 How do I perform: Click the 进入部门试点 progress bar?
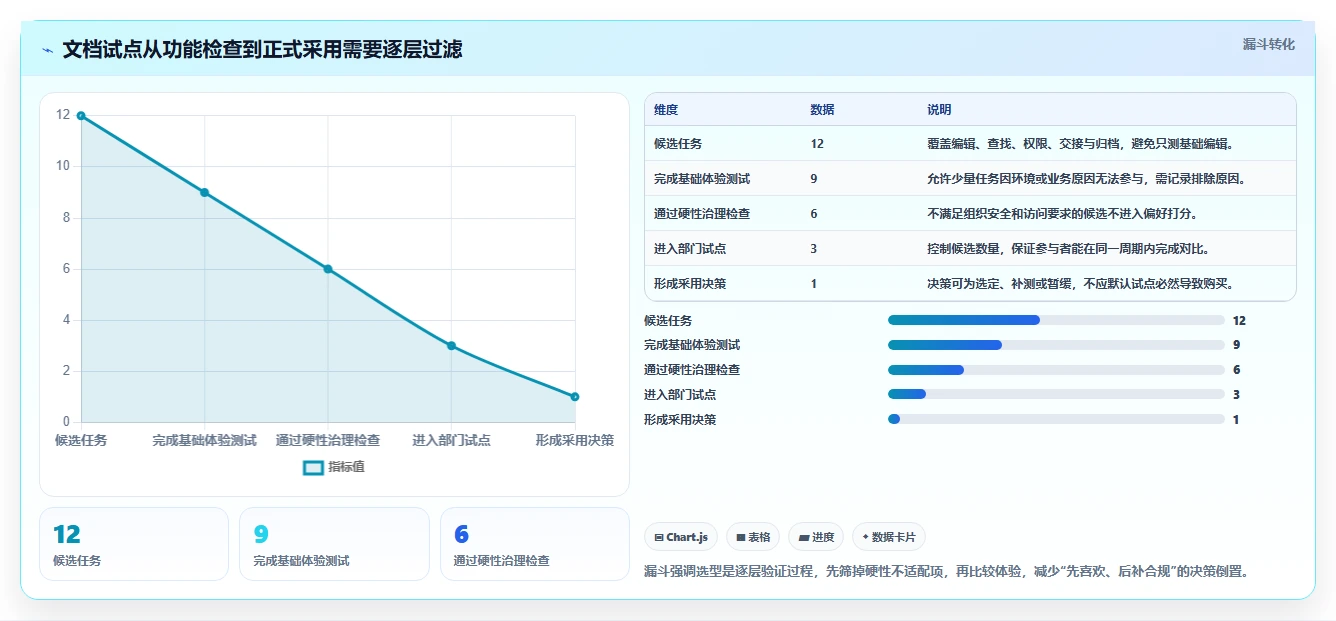(x=1056, y=395)
